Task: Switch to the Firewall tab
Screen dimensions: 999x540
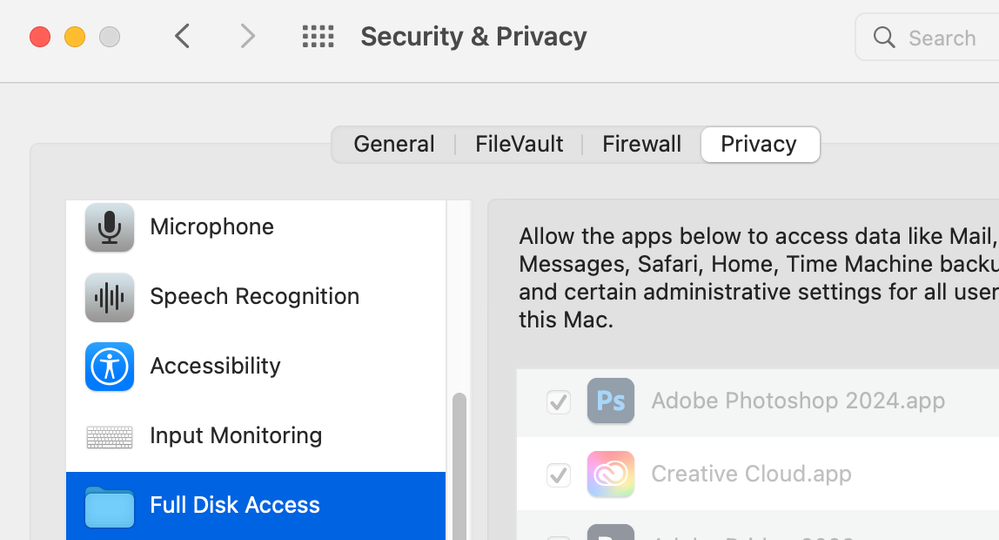Action: click(x=641, y=144)
